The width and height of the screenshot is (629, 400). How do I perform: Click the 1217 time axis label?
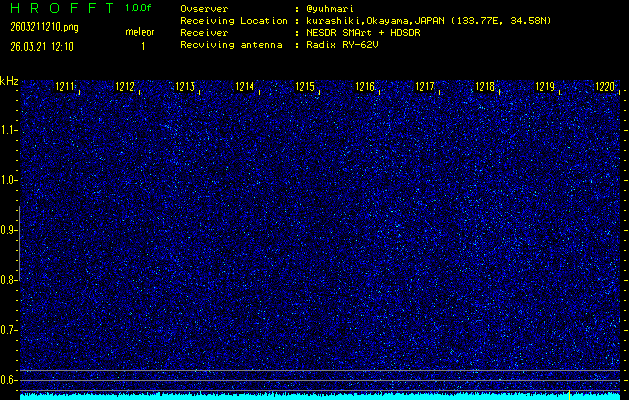(425, 86)
